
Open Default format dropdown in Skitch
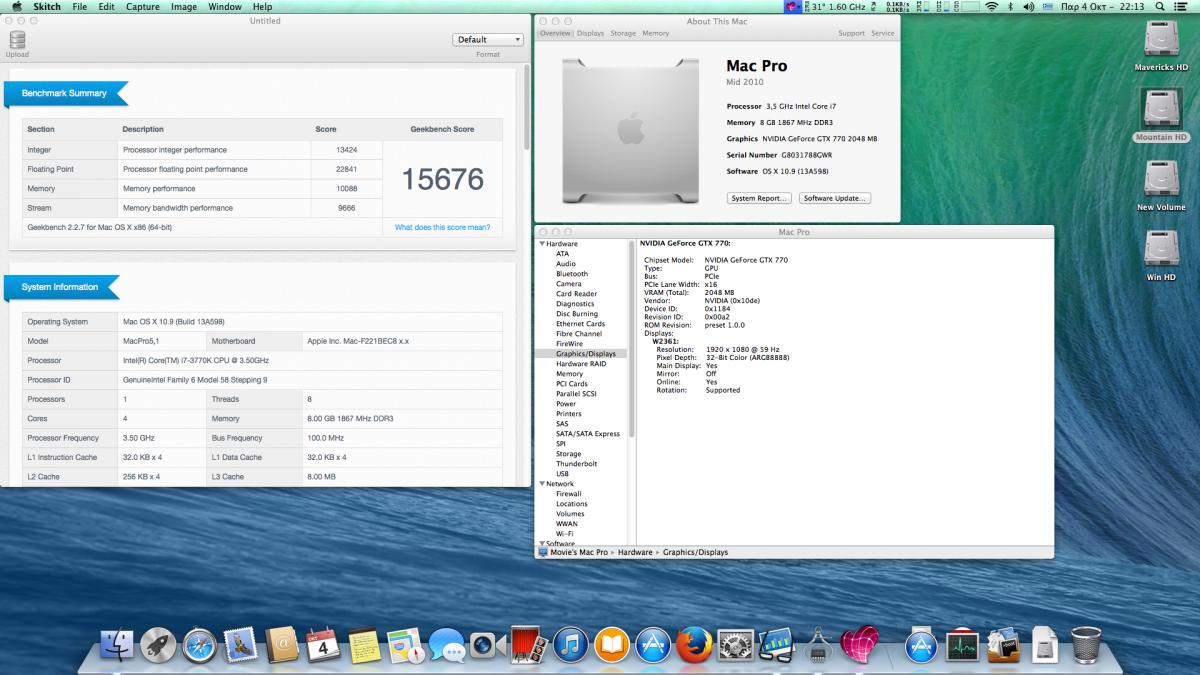tap(488, 40)
